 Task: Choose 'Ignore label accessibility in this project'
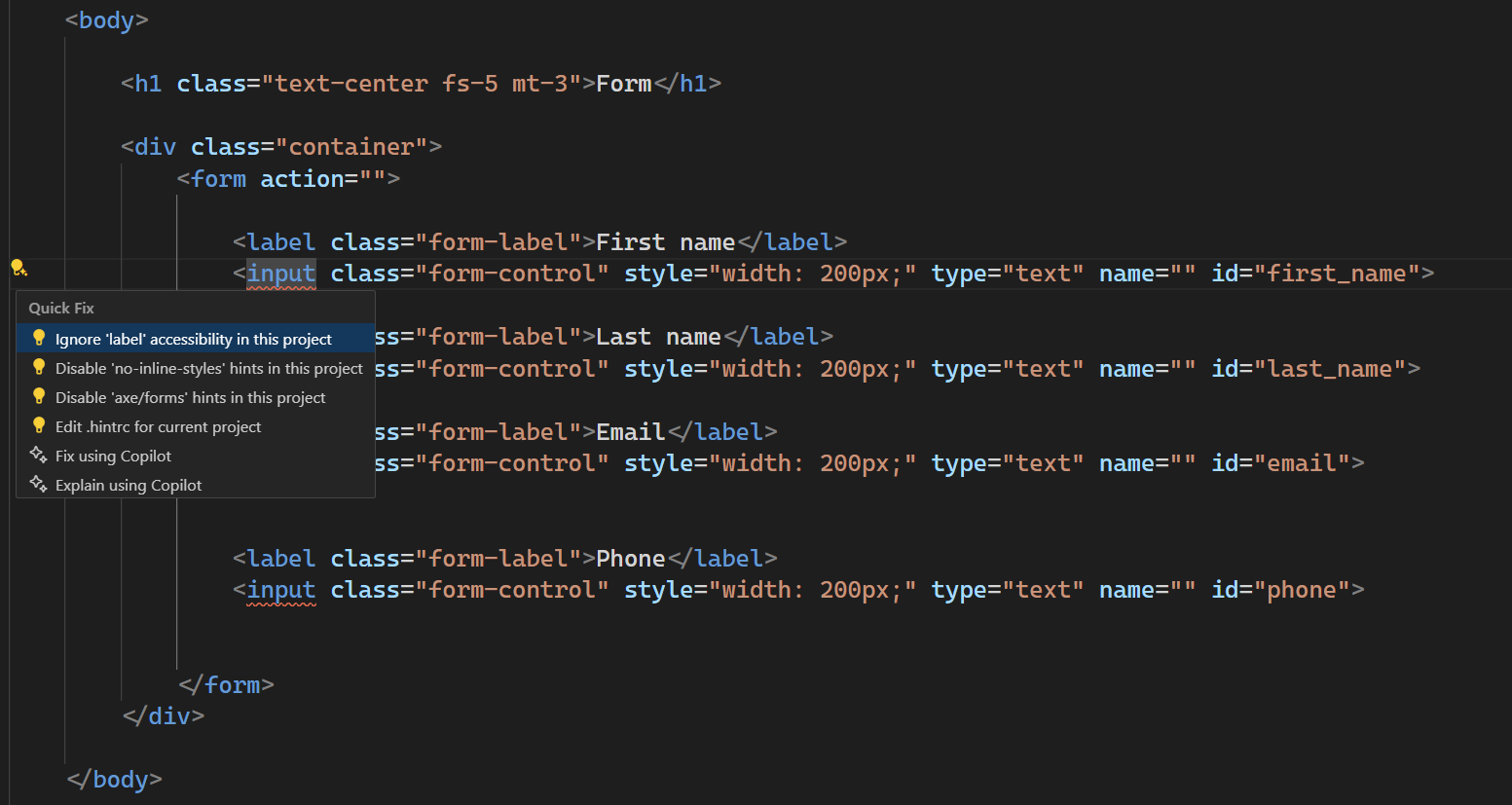[194, 338]
